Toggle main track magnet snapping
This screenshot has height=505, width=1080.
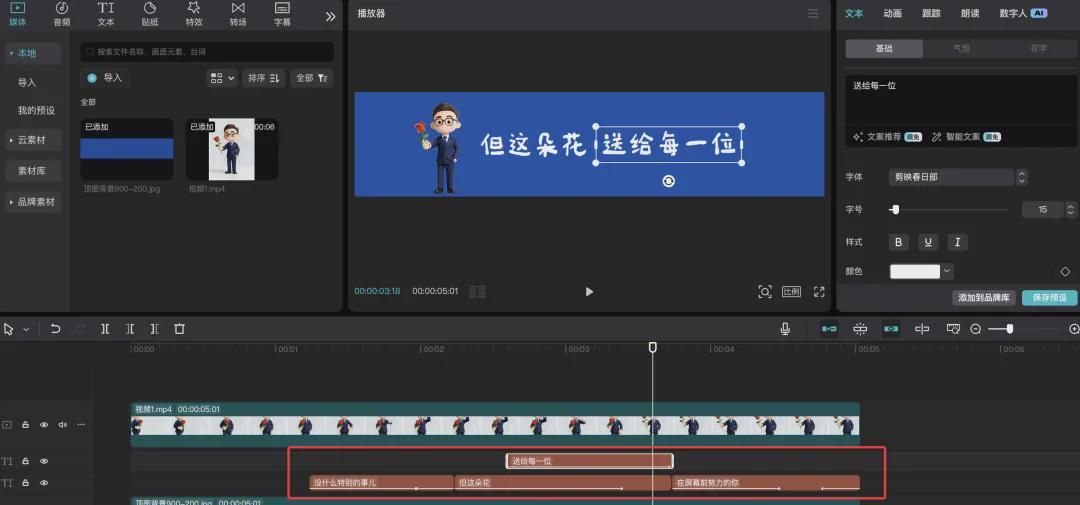[829, 329]
